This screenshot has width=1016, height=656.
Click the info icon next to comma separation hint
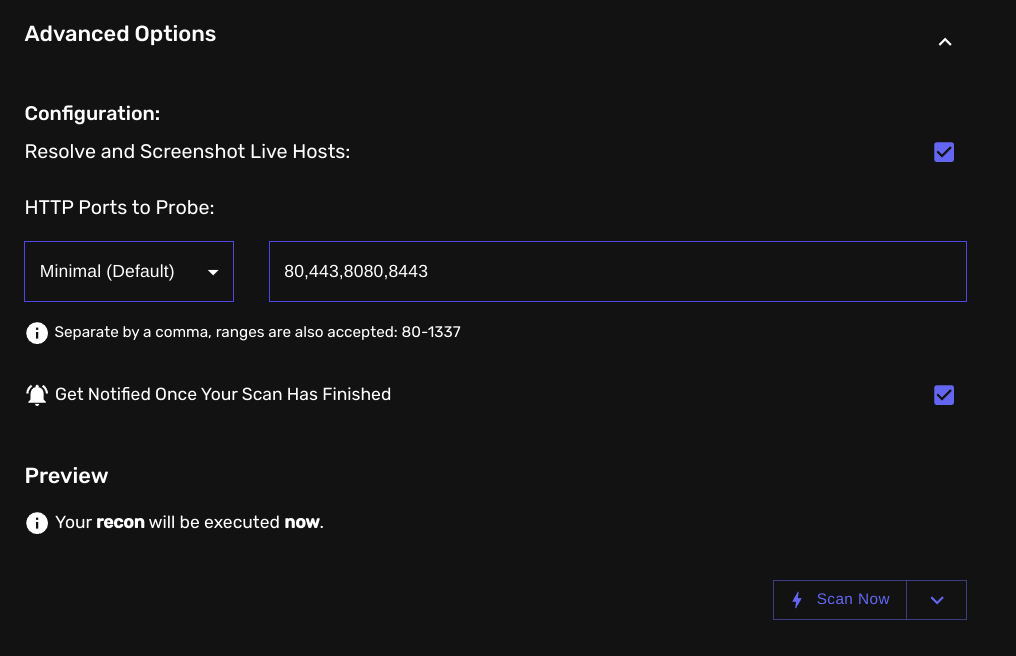[37, 332]
